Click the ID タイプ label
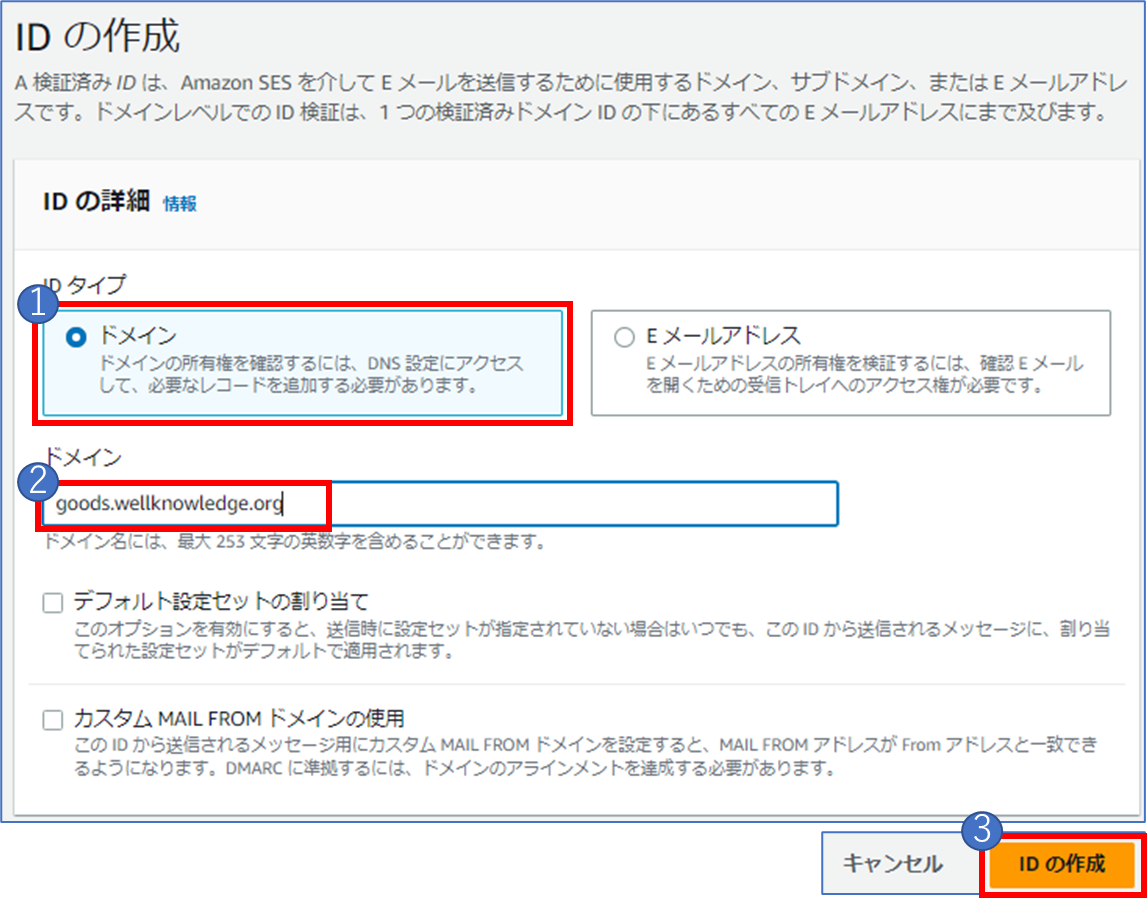This screenshot has height=898, width=1147. pos(84,286)
